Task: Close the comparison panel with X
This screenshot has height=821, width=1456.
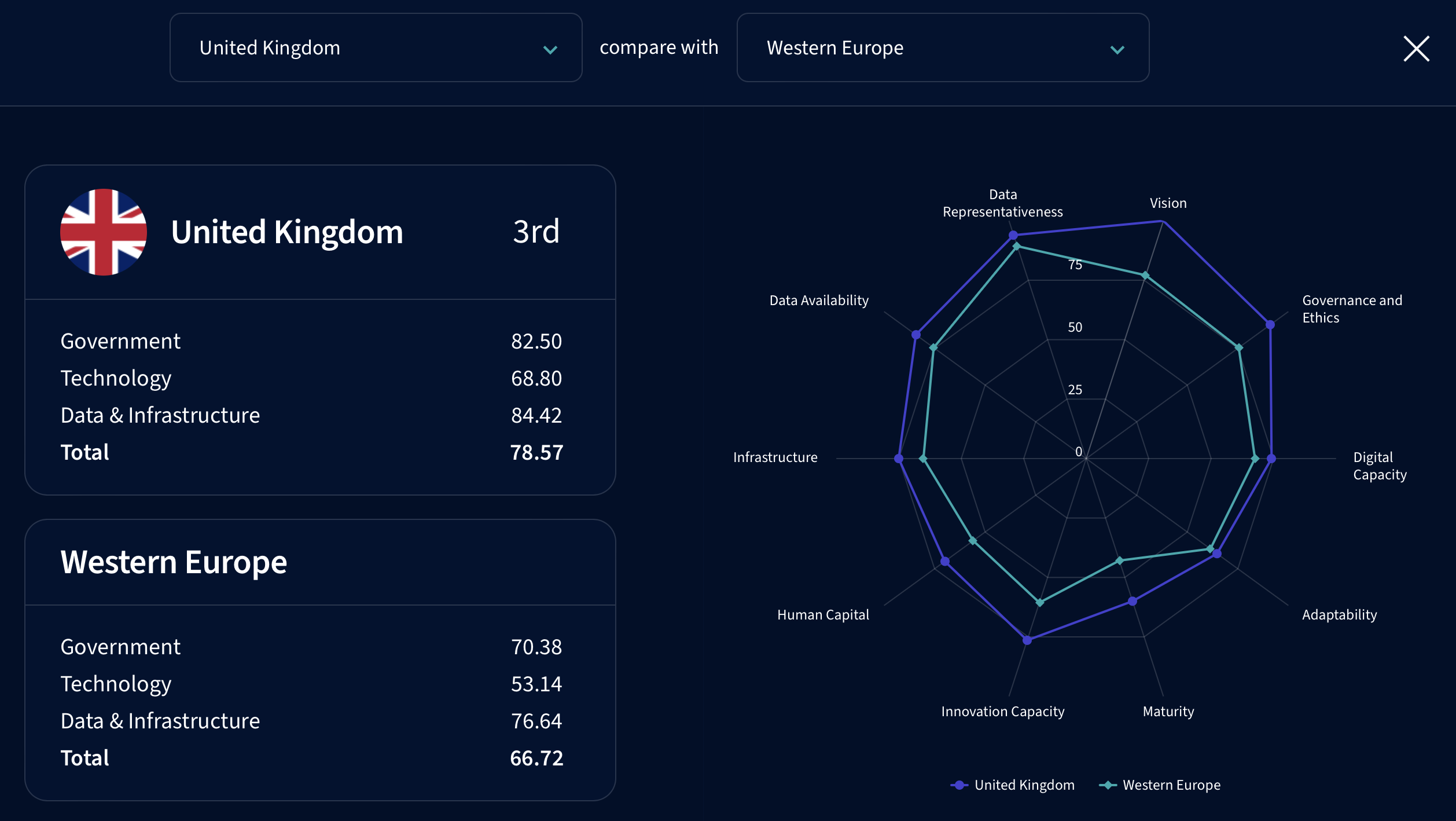Action: click(1416, 49)
